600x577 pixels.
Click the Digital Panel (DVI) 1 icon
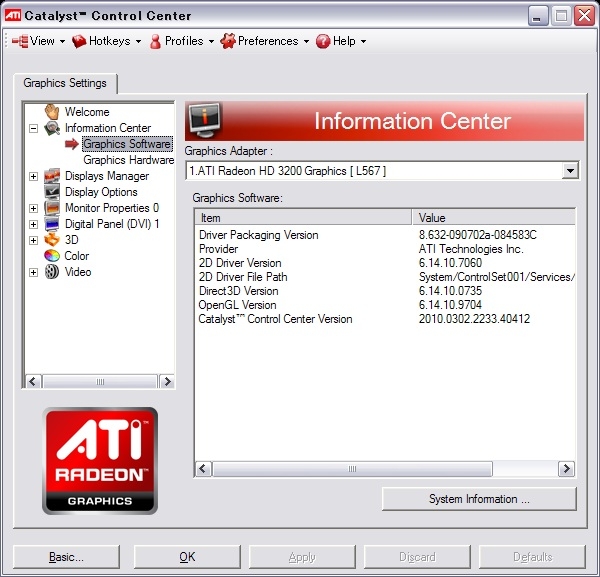click(52, 224)
